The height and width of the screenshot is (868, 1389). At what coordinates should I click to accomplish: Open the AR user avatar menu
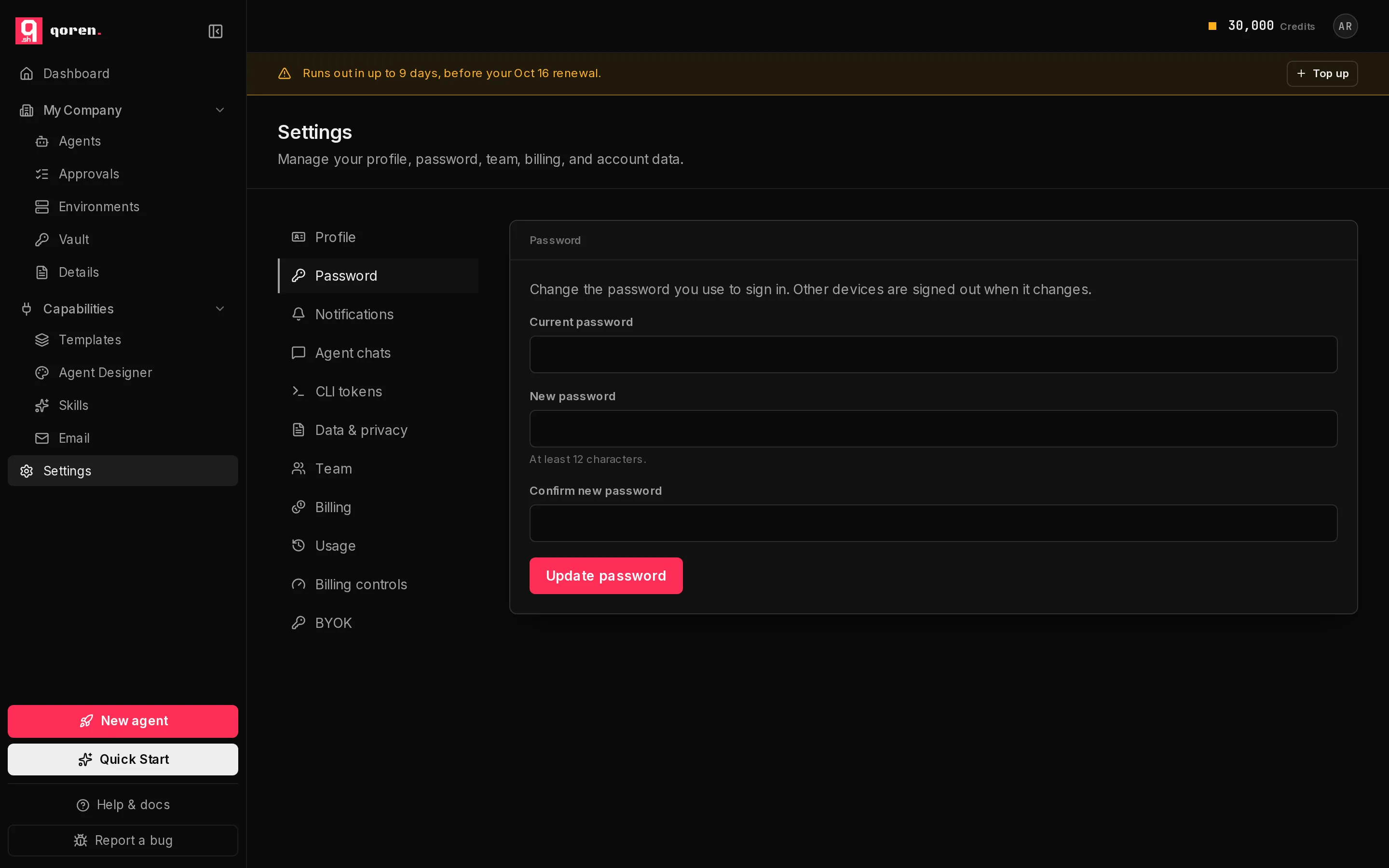[1345, 26]
